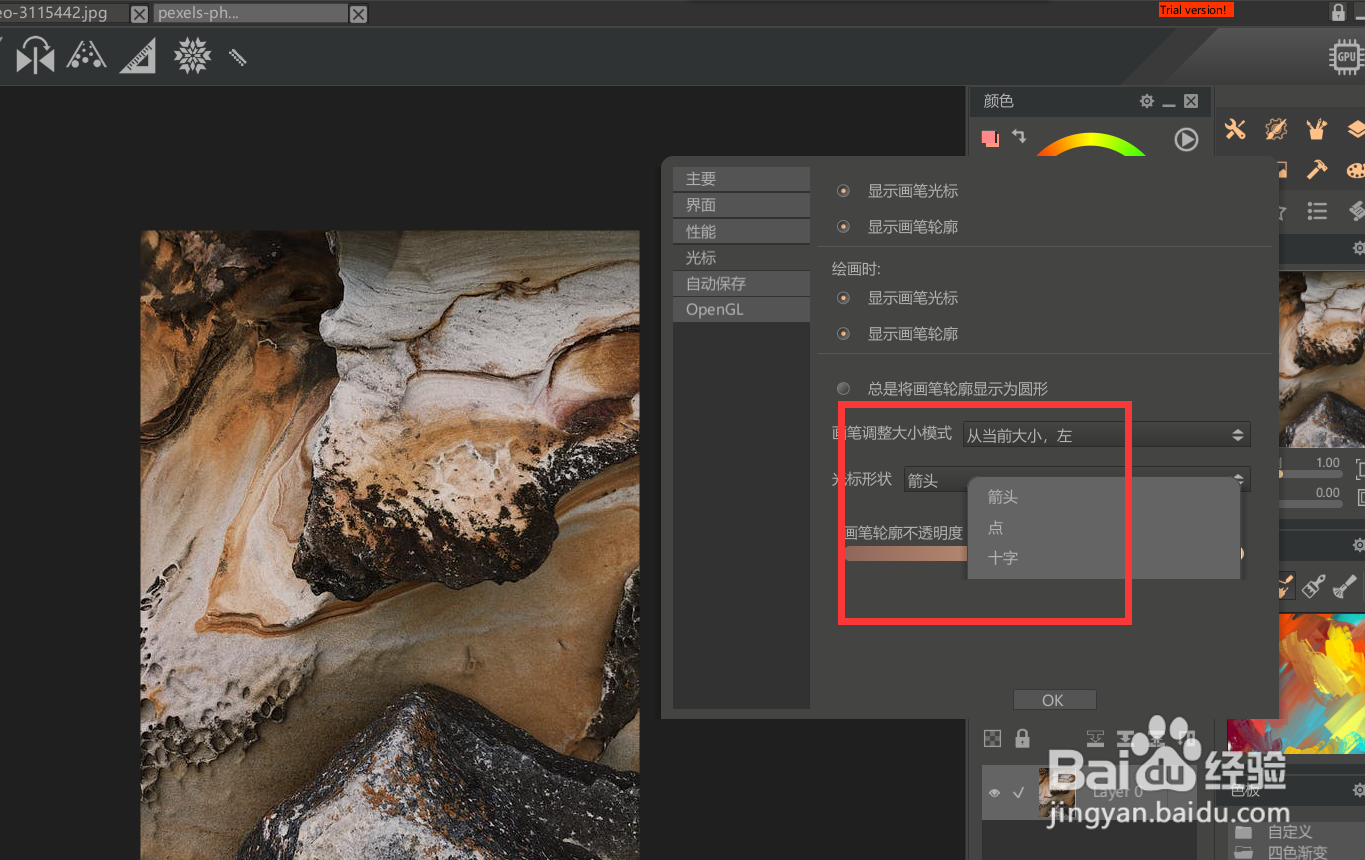Select the symmetry mirror tool

pyautogui.click(x=36, y=56)
